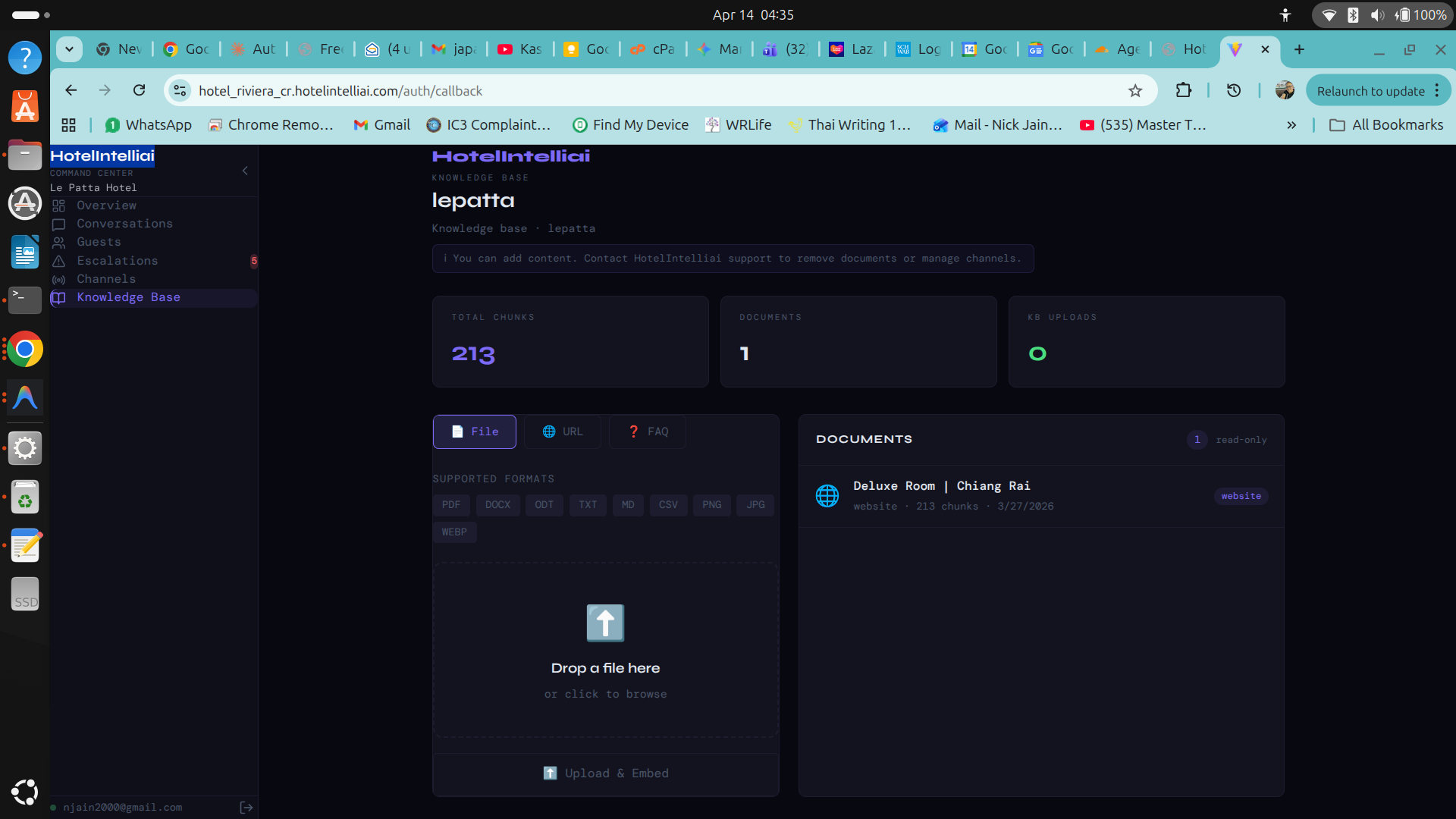Select the Knowledge Base sidebar entry
The height and width of the screenshot is (819, 1456).
pos(127,297)
